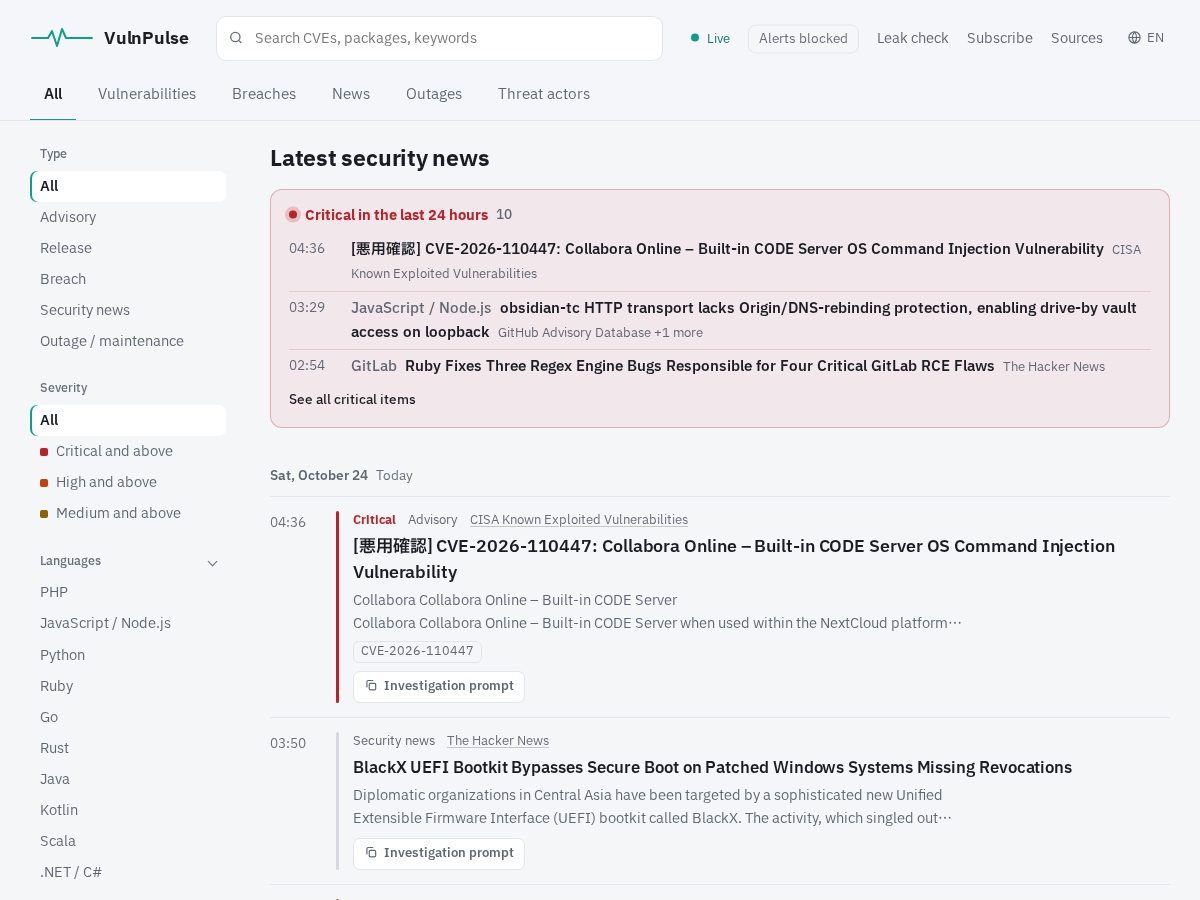Select Scala language filter
This screenshot has height=900, width=1200.
pos(128,841)
